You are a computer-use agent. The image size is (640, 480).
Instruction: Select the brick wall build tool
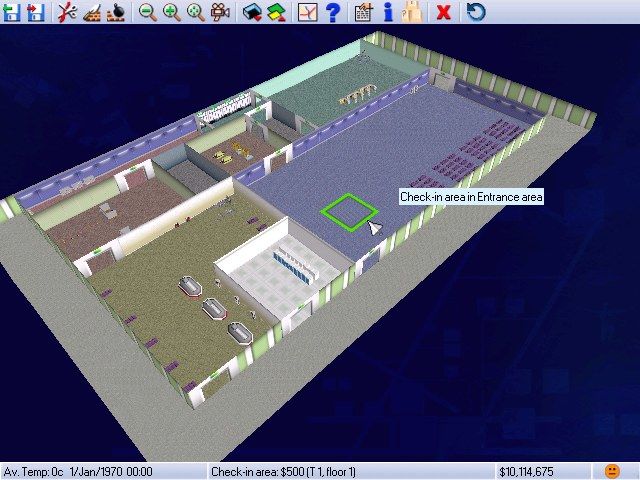pos(91,12)
